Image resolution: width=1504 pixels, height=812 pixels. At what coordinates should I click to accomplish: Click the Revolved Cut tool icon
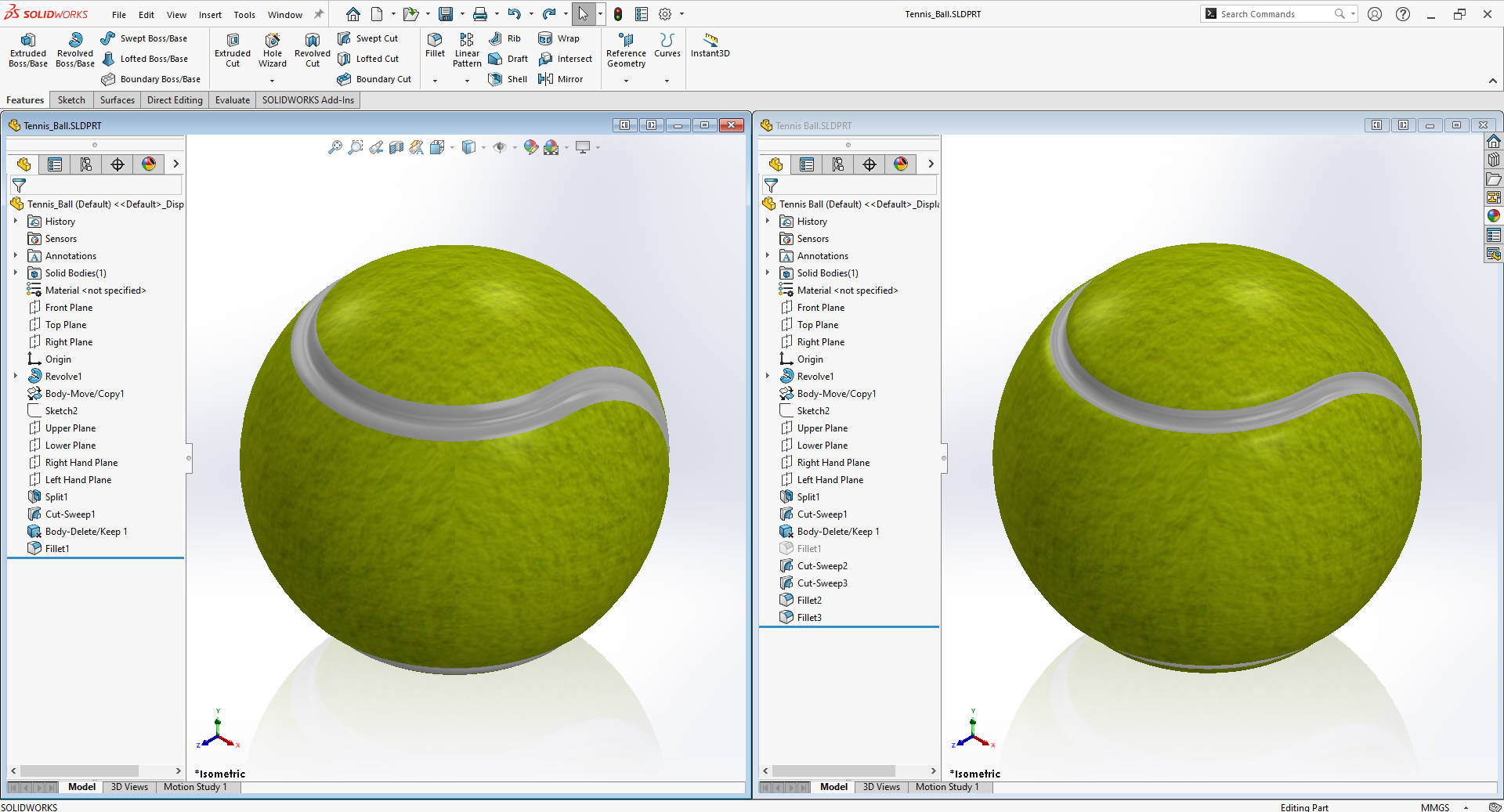[312, 41]
